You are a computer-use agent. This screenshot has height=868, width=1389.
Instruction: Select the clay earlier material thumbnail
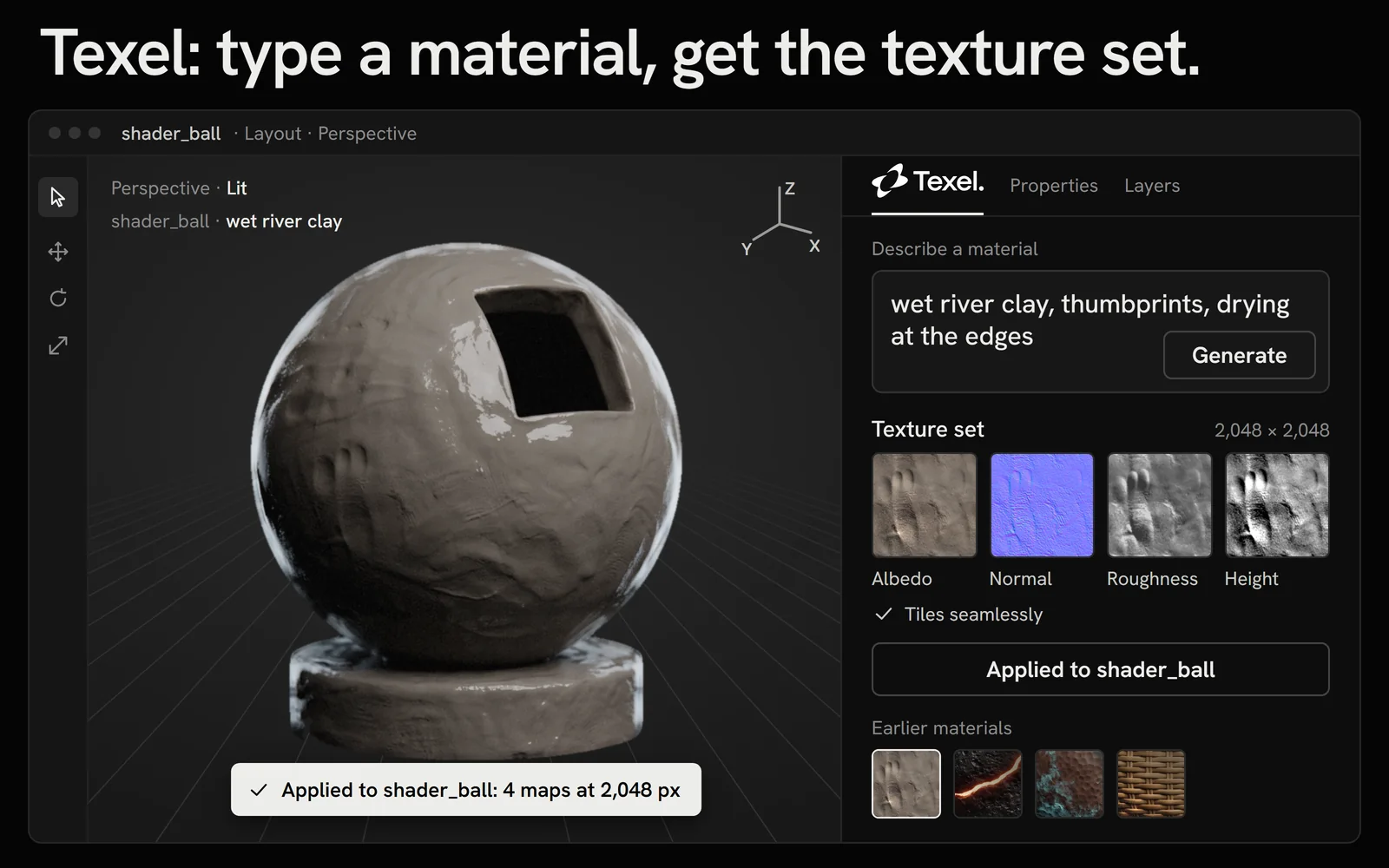tap(906, 784)
